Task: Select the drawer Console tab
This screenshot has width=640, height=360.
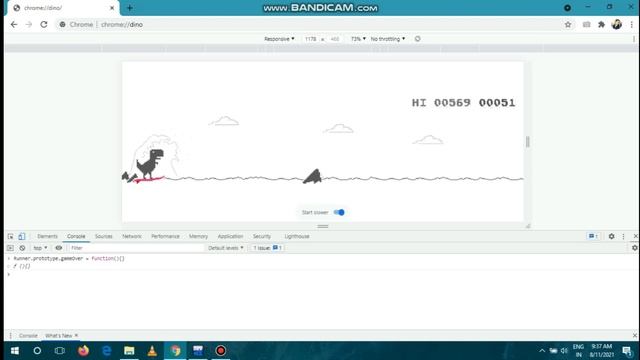Action: pyautogui.click(x=28, y=336)
